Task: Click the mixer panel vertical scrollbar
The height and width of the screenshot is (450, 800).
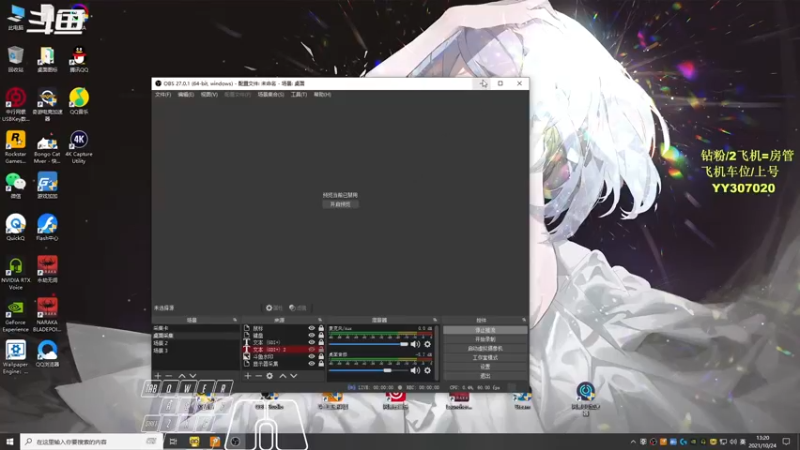Action: click(437, 352)
